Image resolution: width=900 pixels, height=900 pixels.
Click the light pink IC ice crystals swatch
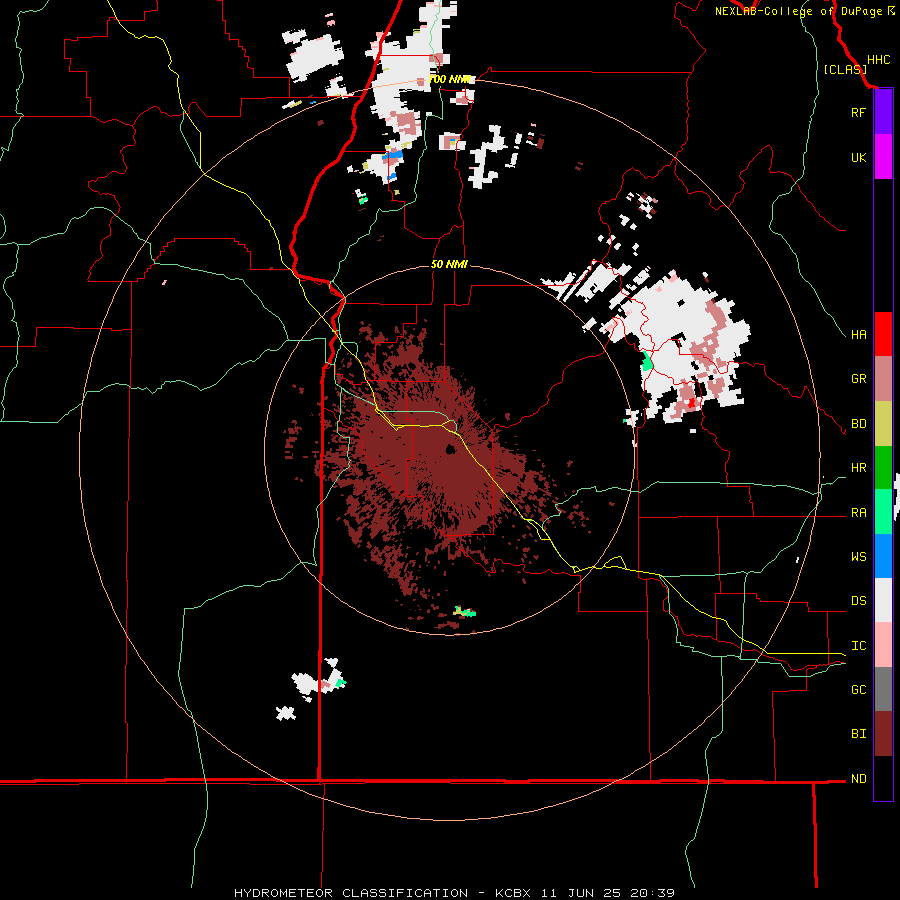tap(883, 645)
